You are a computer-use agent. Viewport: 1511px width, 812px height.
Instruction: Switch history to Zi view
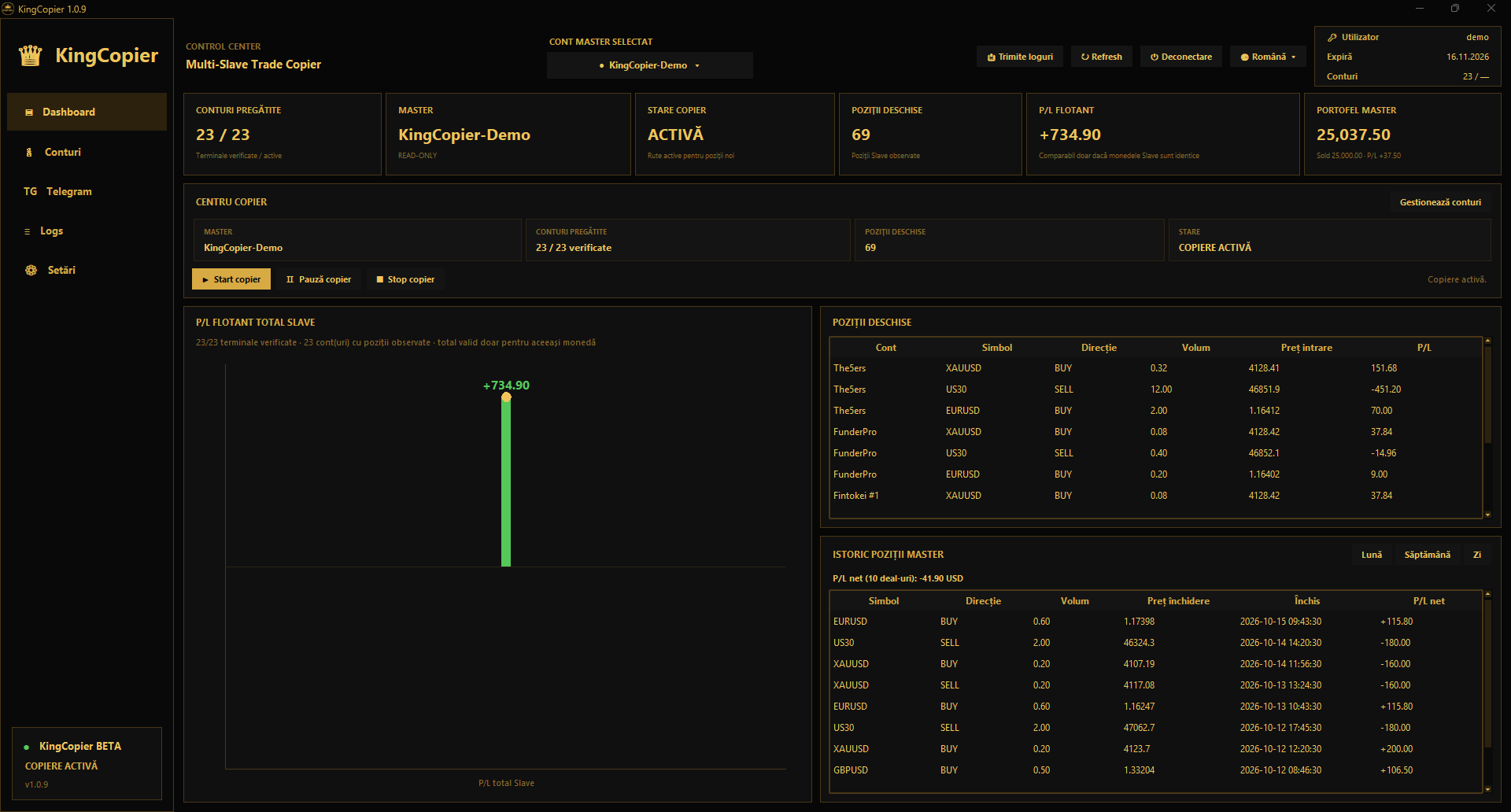point(1477,555)
